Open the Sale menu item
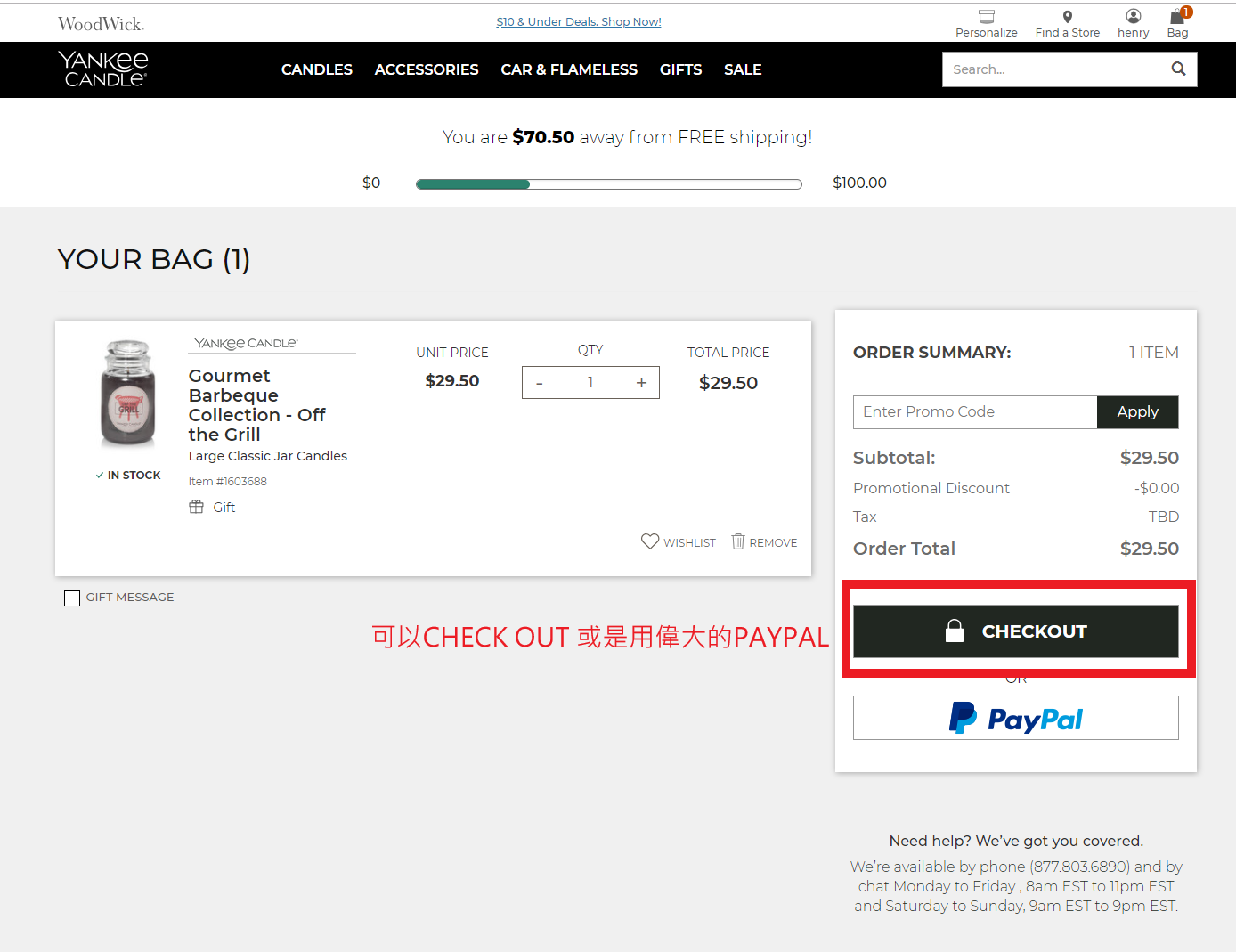The height and width of the screenshot is (952, 1236). (x=742, y=69)
